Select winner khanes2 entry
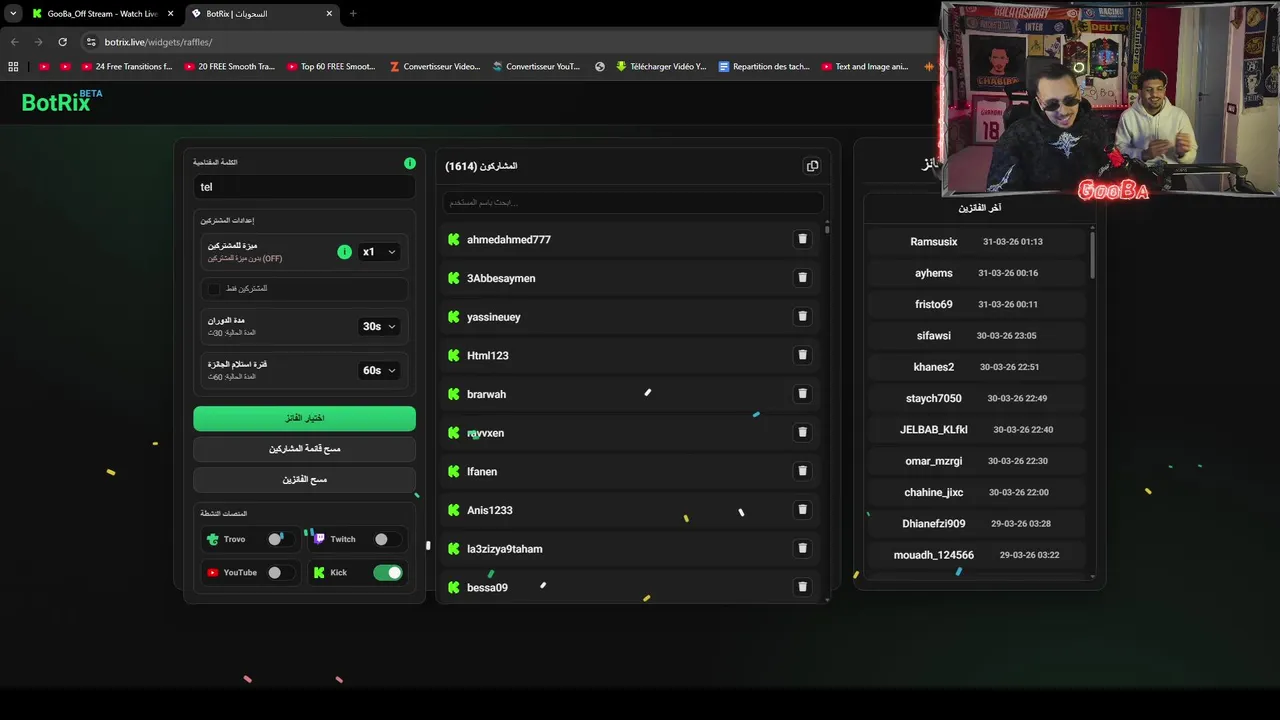Screen dimensions: 1280x720 (x=977, y=367)
